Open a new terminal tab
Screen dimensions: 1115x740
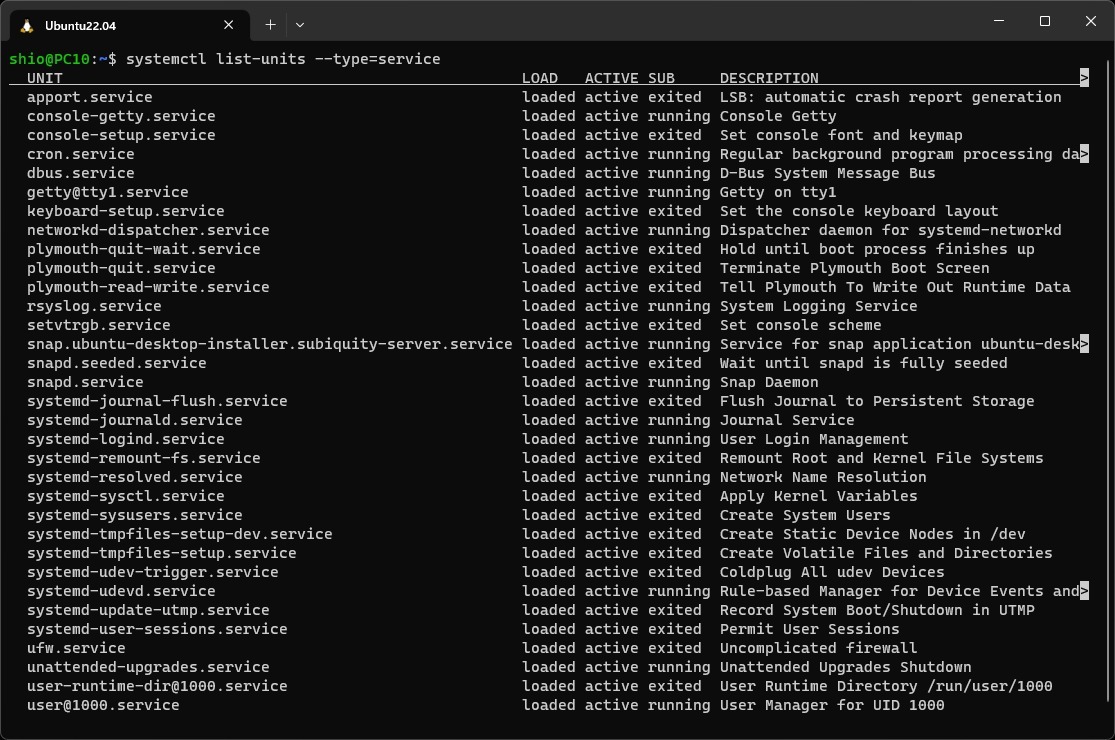point(270,25)
